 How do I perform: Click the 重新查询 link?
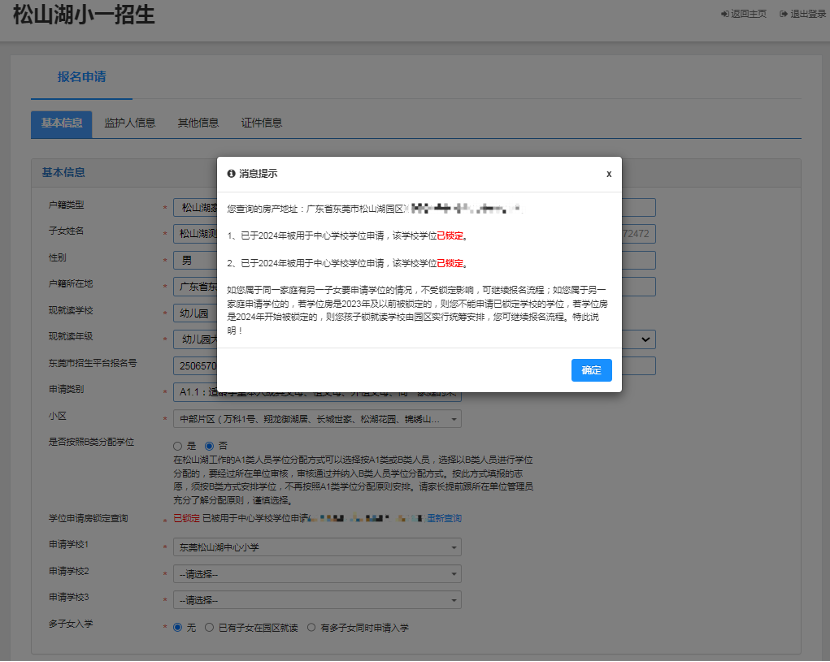point(444,519)
